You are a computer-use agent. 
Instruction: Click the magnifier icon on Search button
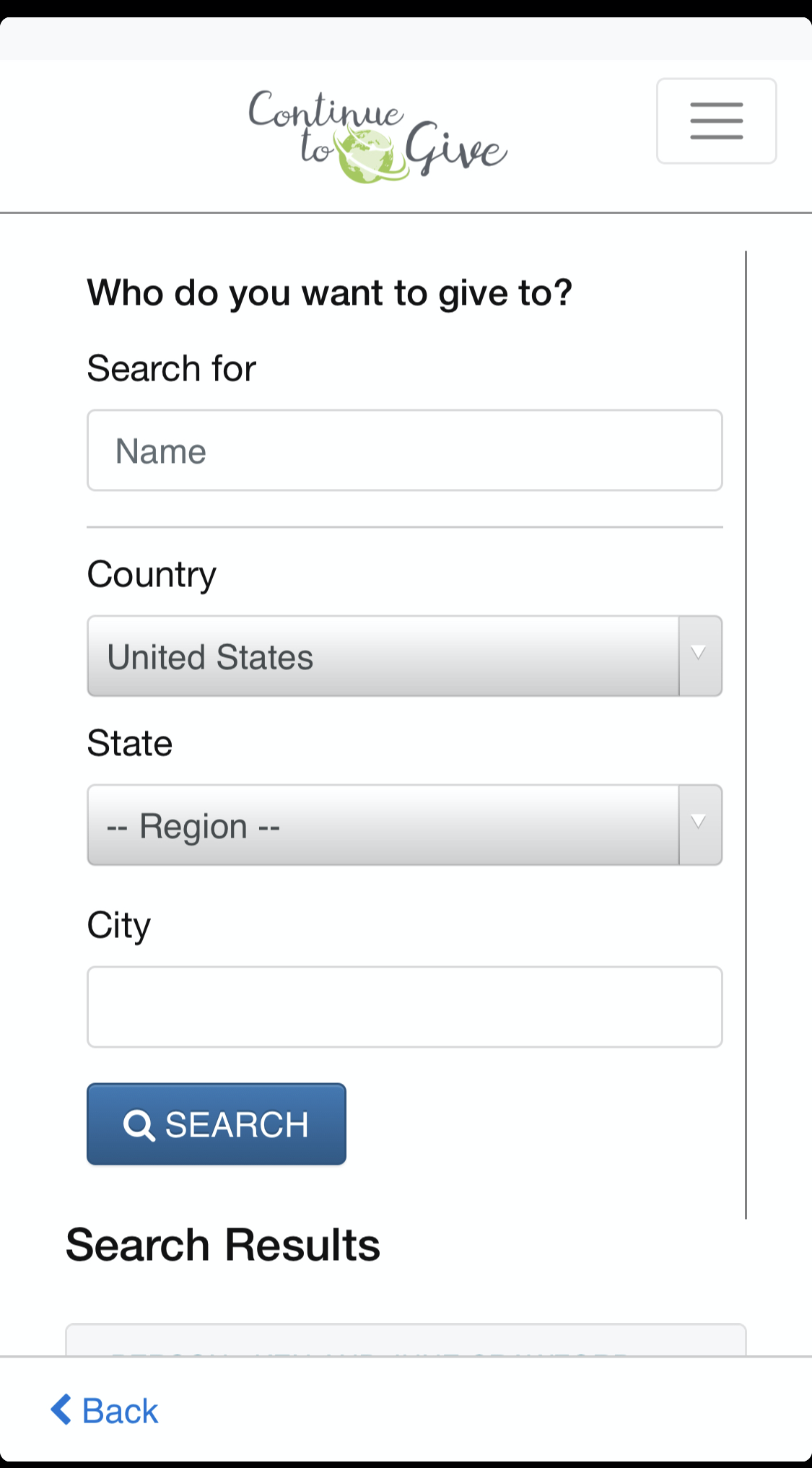coord(139,1125)
